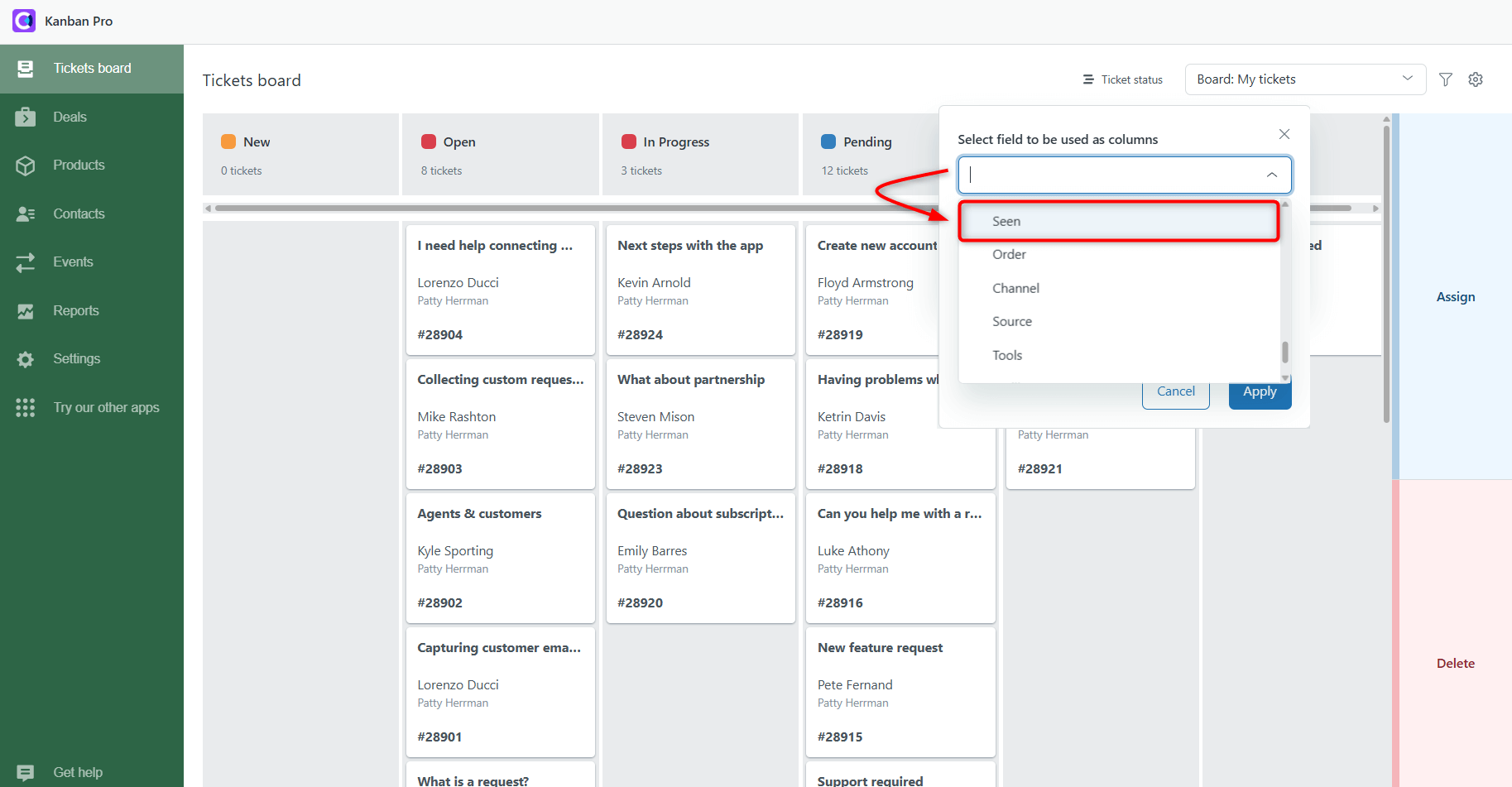Viewport: 1512px width, 787px height.
Task: Collapse the field selection dropdown
Action: coord(1272,175)
